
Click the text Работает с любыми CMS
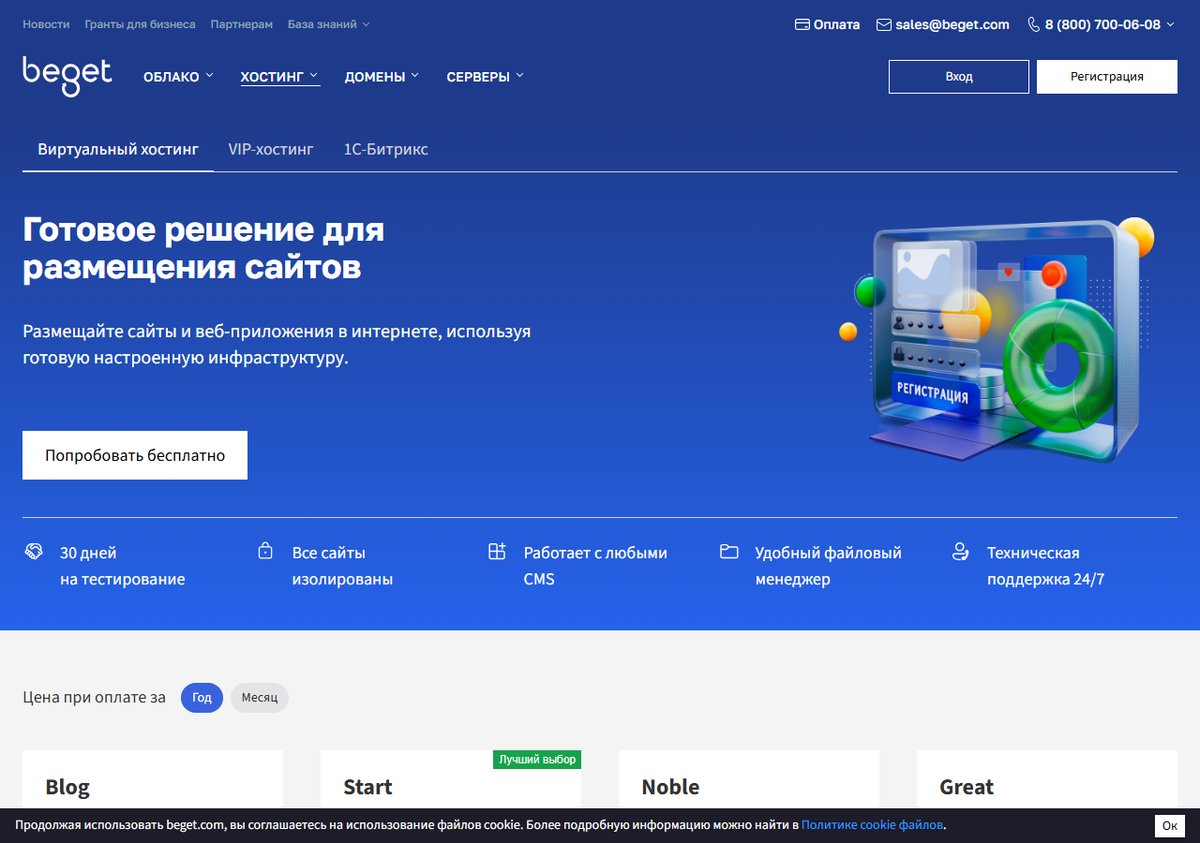point(595,565)
